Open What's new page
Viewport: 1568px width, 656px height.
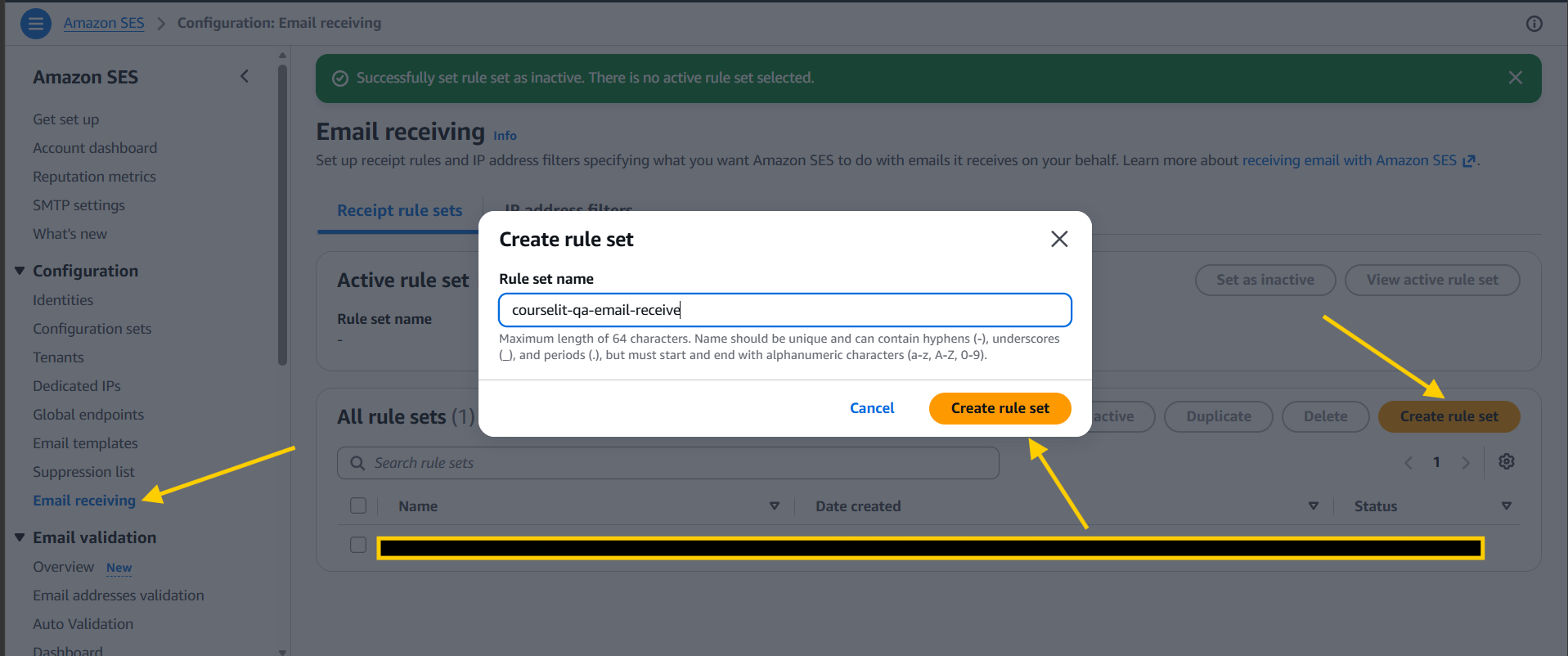[x=70, y=234]
